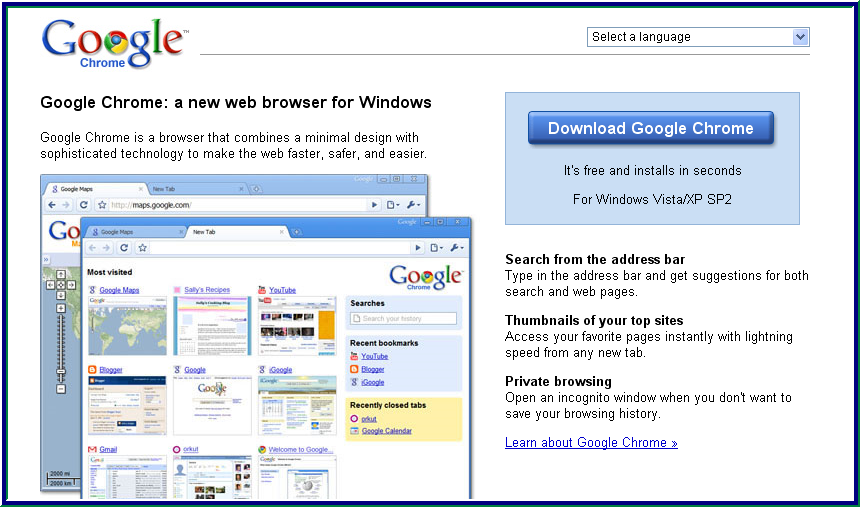The width and height of the screenshot is (860, 507).
Task: Open the wrench menu in the maps.google.com window
Action: pyautogui.click(x=414, y=205)
